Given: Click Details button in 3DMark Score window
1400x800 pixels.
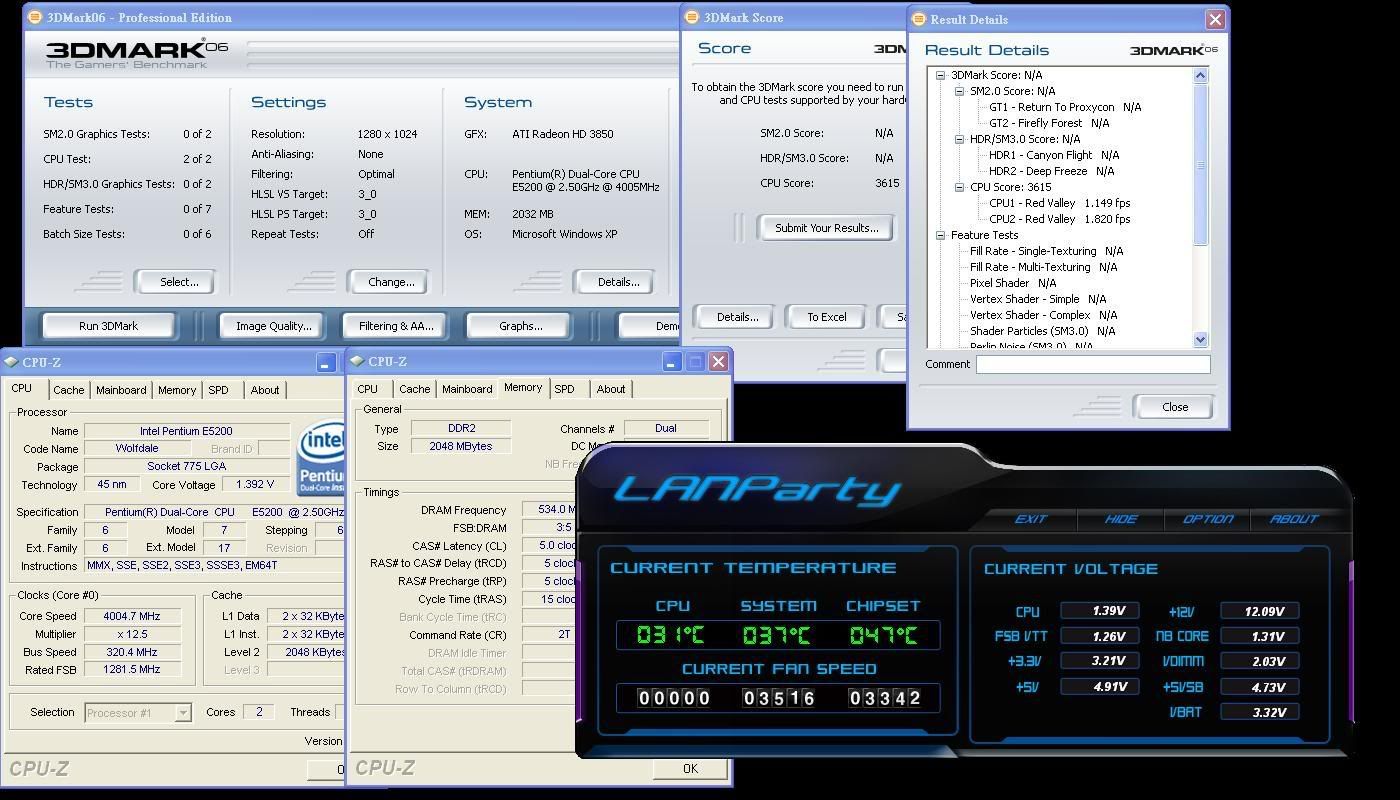Looking at the screenshot, I should coord(737,317).
